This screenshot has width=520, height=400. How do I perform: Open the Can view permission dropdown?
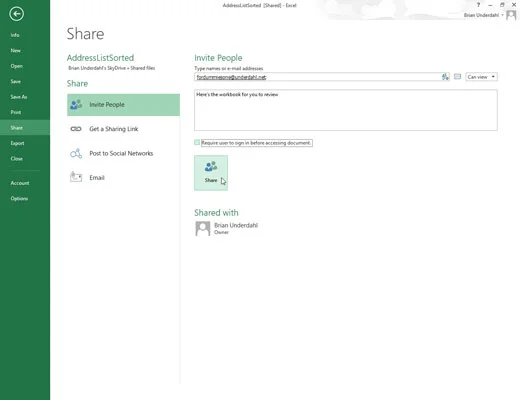pos(481,77)
